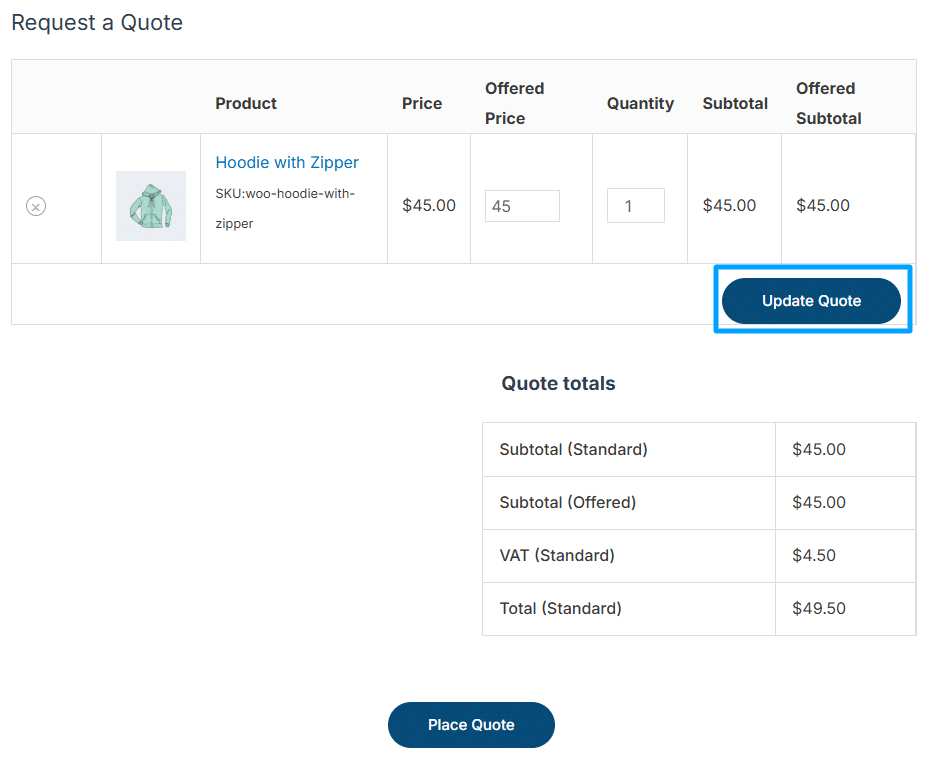
Task: Click the Subtotal (Standard) row label
Action: click(574, 449)
